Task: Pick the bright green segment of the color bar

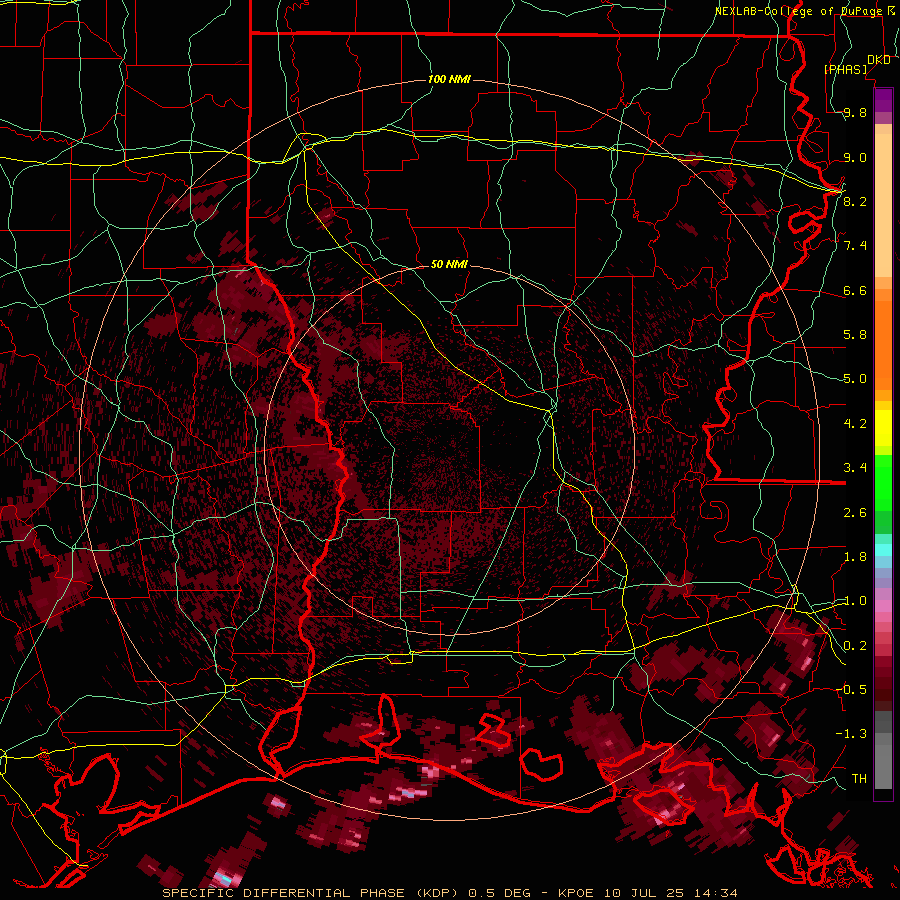Action: coord(883,482)
